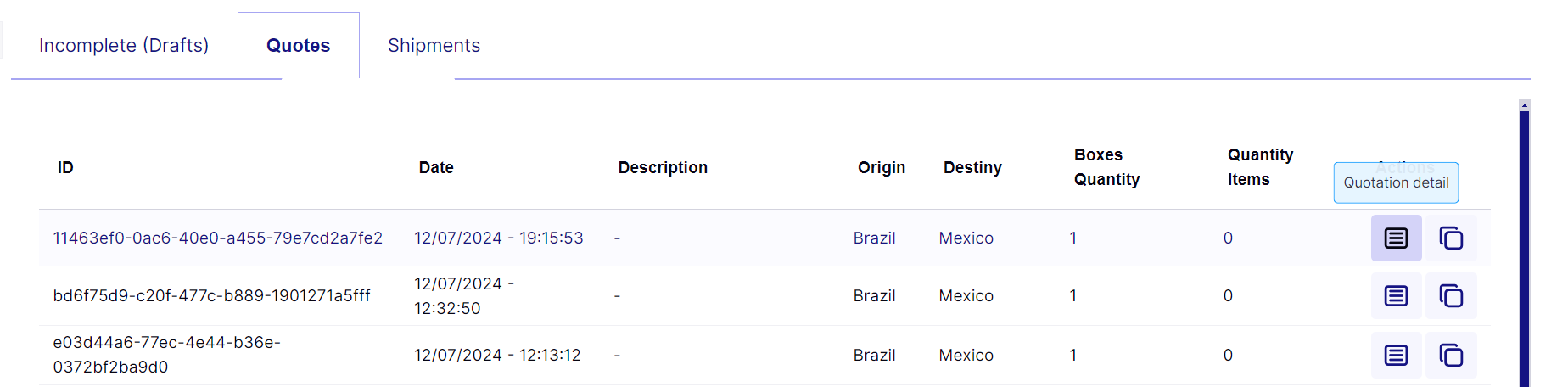Click the scrollbar up arrow
Viewport: 1568px width, 387px height.
tap(1525, 105)
